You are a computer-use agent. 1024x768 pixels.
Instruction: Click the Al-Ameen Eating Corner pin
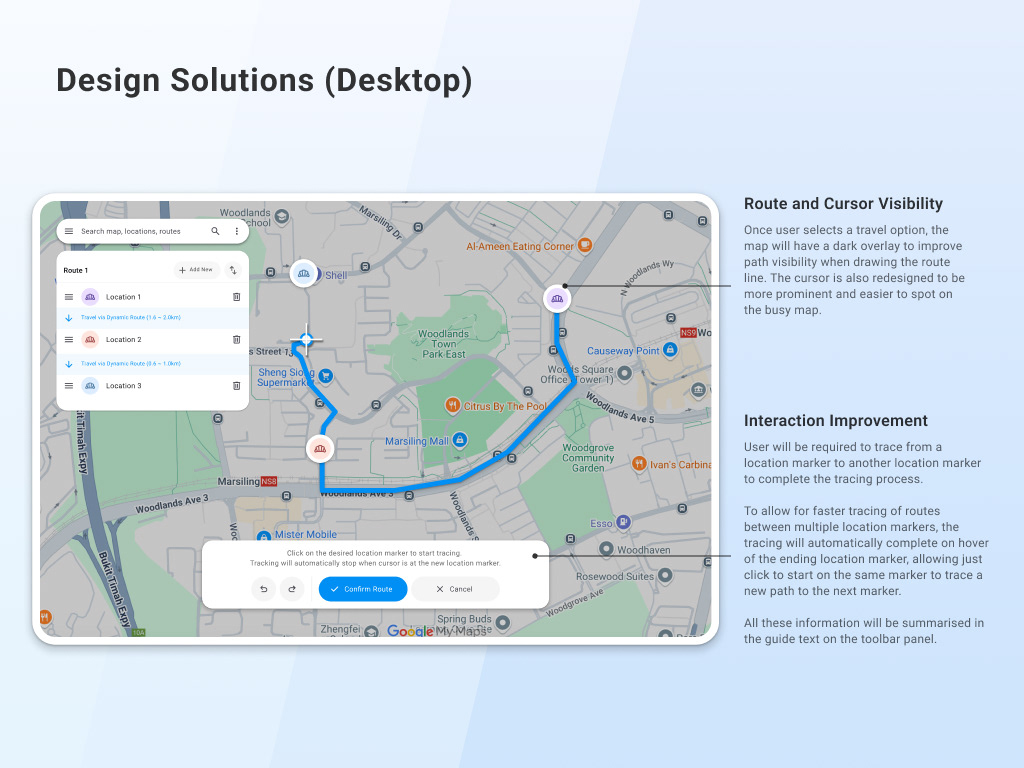585,246
